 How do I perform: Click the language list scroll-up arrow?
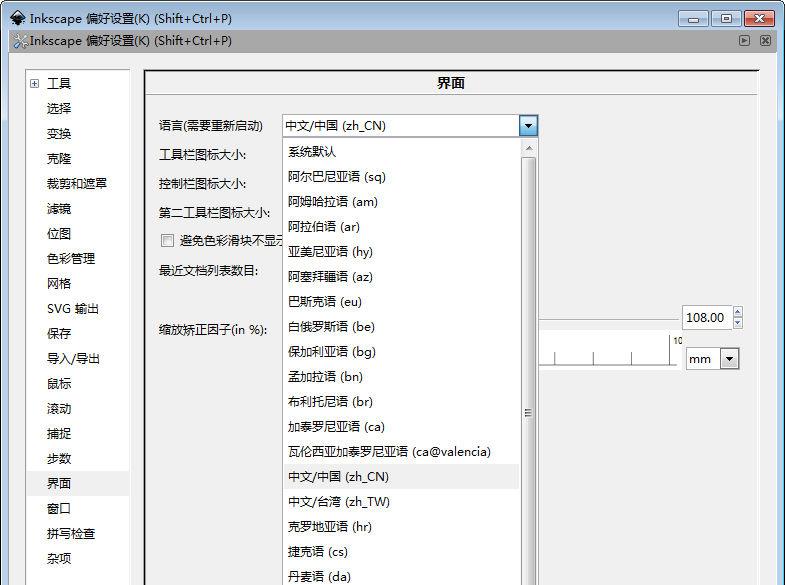point(528,148)
